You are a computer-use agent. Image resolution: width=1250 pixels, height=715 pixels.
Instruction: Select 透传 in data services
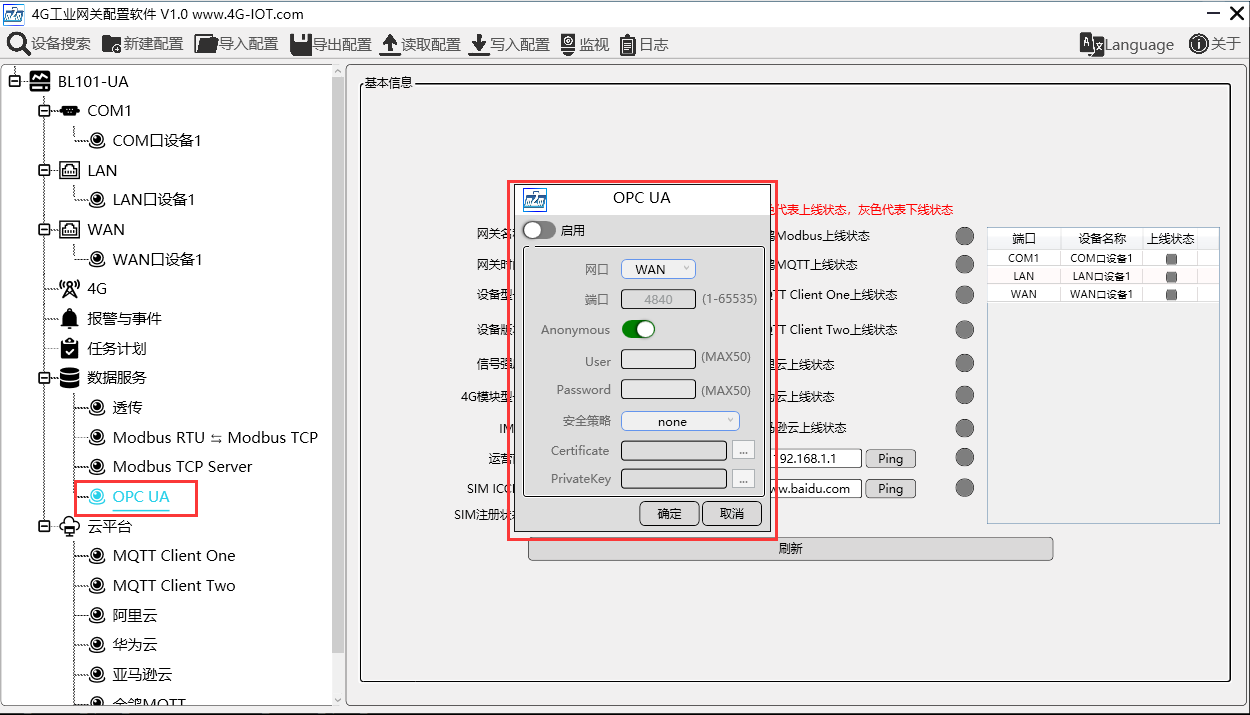127,407
